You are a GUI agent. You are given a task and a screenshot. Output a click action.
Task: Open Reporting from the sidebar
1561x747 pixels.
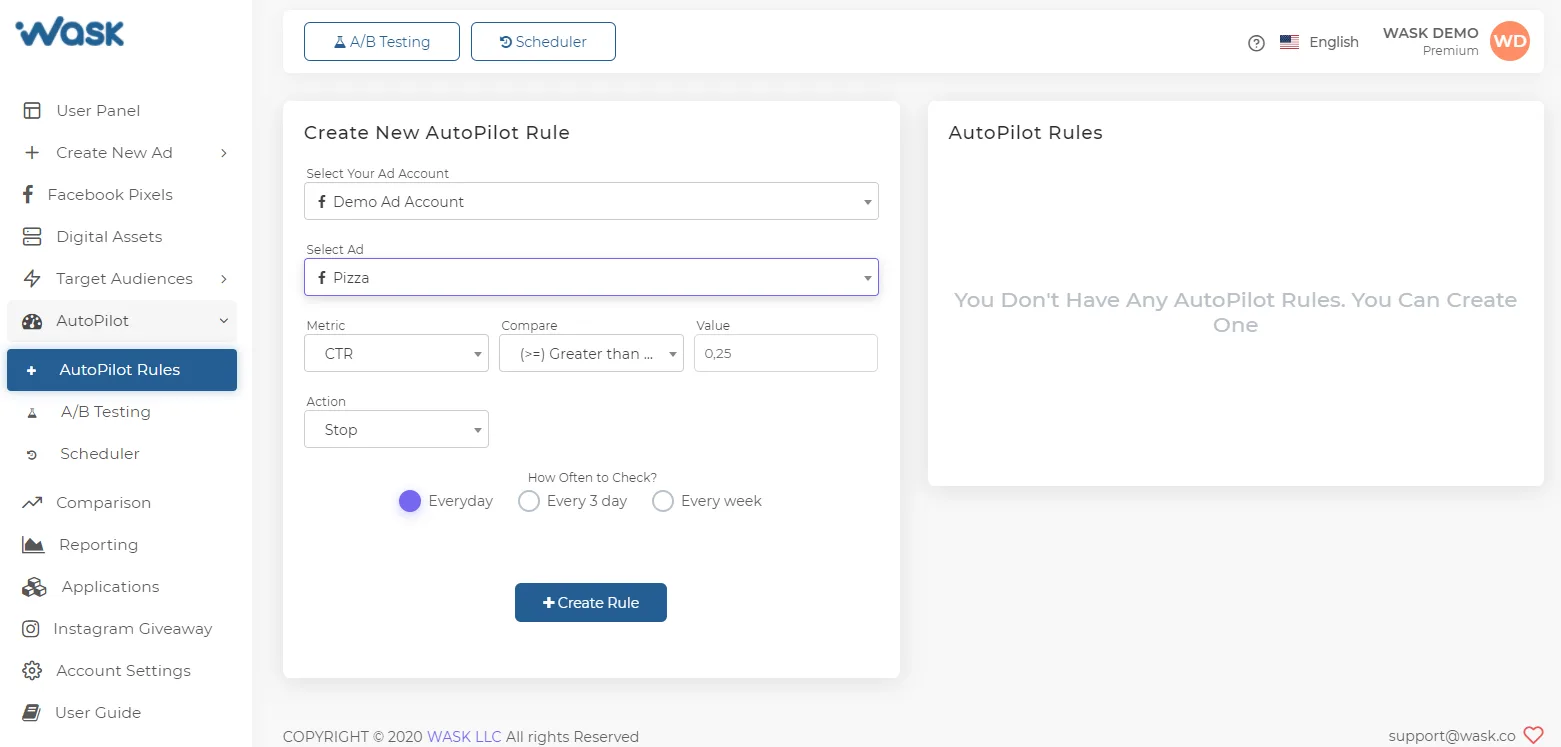(x=98, y=545)
